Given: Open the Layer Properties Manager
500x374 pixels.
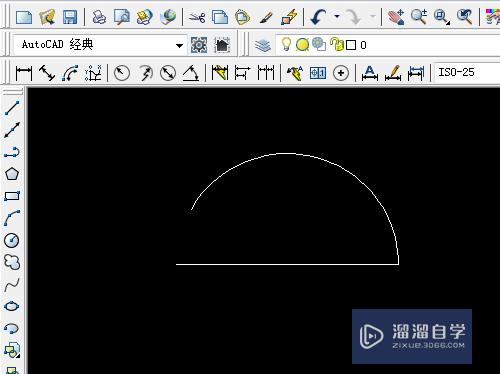Looking at the screenshot, I should pyautogui.click(x=263, y=45).
